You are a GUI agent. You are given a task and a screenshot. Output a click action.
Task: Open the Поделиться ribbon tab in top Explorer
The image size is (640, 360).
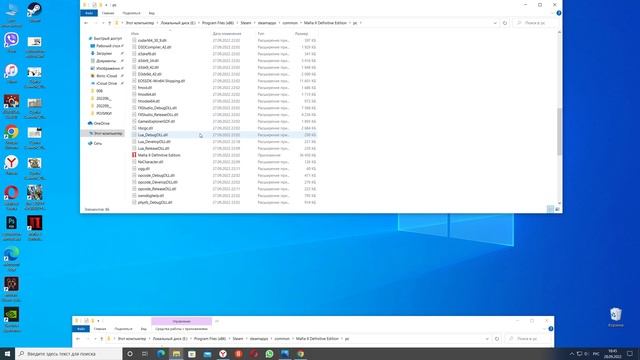click(131, 13)
